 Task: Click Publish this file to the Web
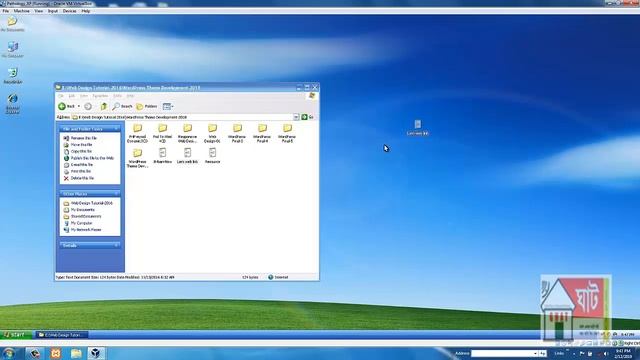92,158
